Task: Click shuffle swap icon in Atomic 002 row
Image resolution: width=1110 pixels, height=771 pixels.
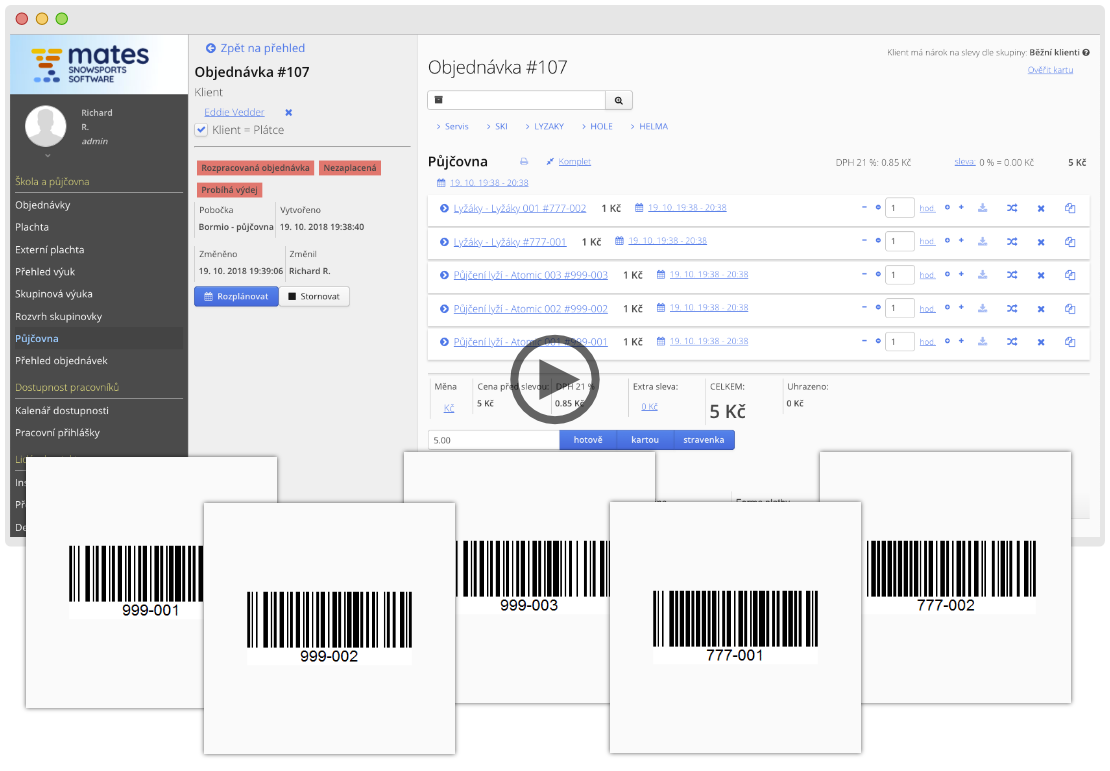Action: click(x=1012, y=309)
